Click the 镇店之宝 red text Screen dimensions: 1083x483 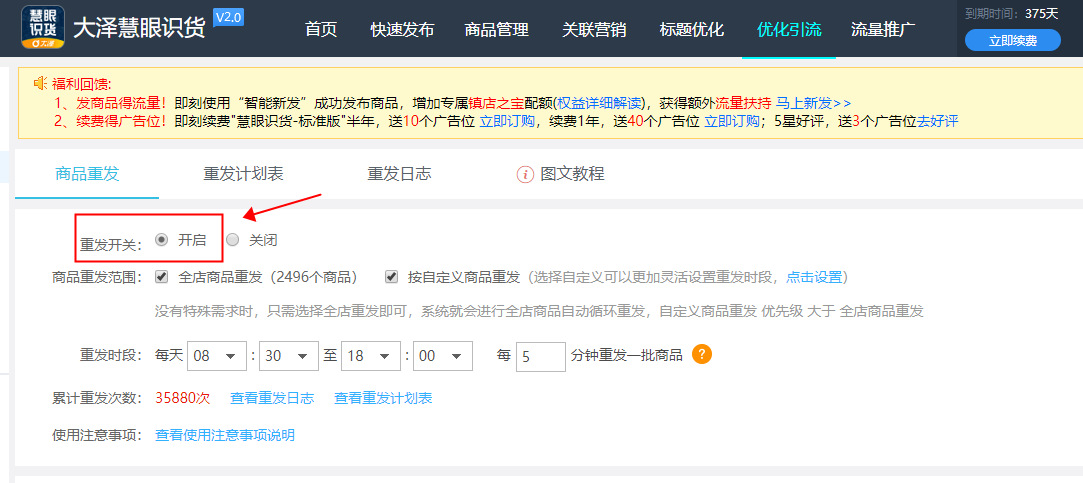pyautogui.click(x=497, y=103)
